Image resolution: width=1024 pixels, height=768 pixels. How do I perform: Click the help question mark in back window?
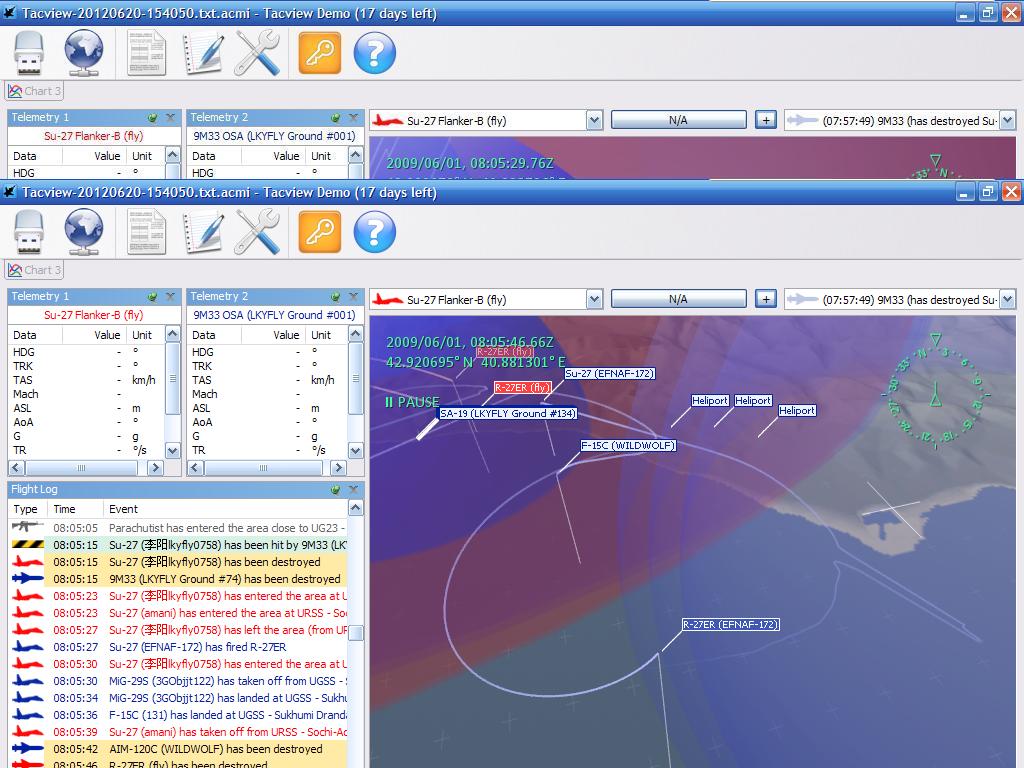point(375,52)
